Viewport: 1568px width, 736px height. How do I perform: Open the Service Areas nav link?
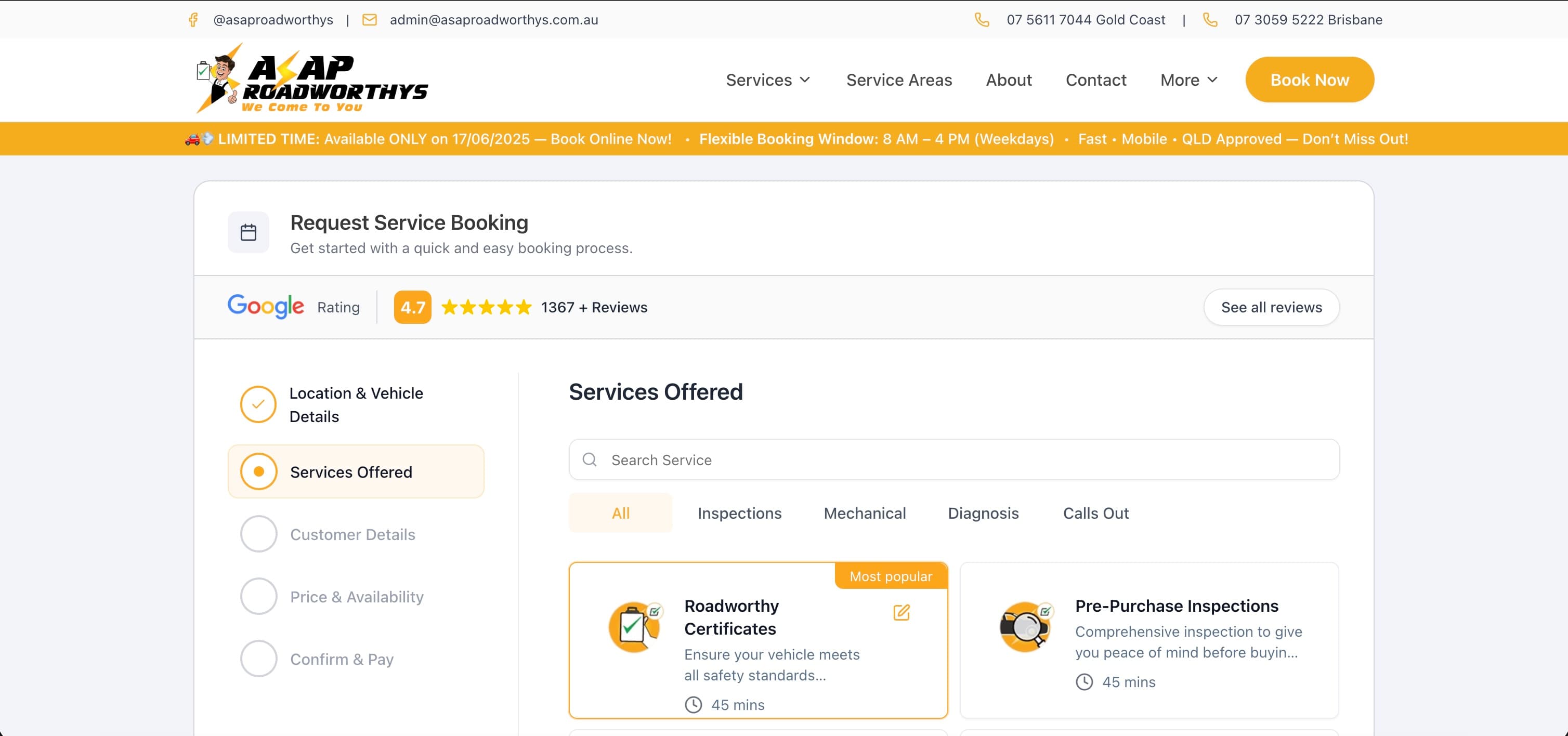898,80
